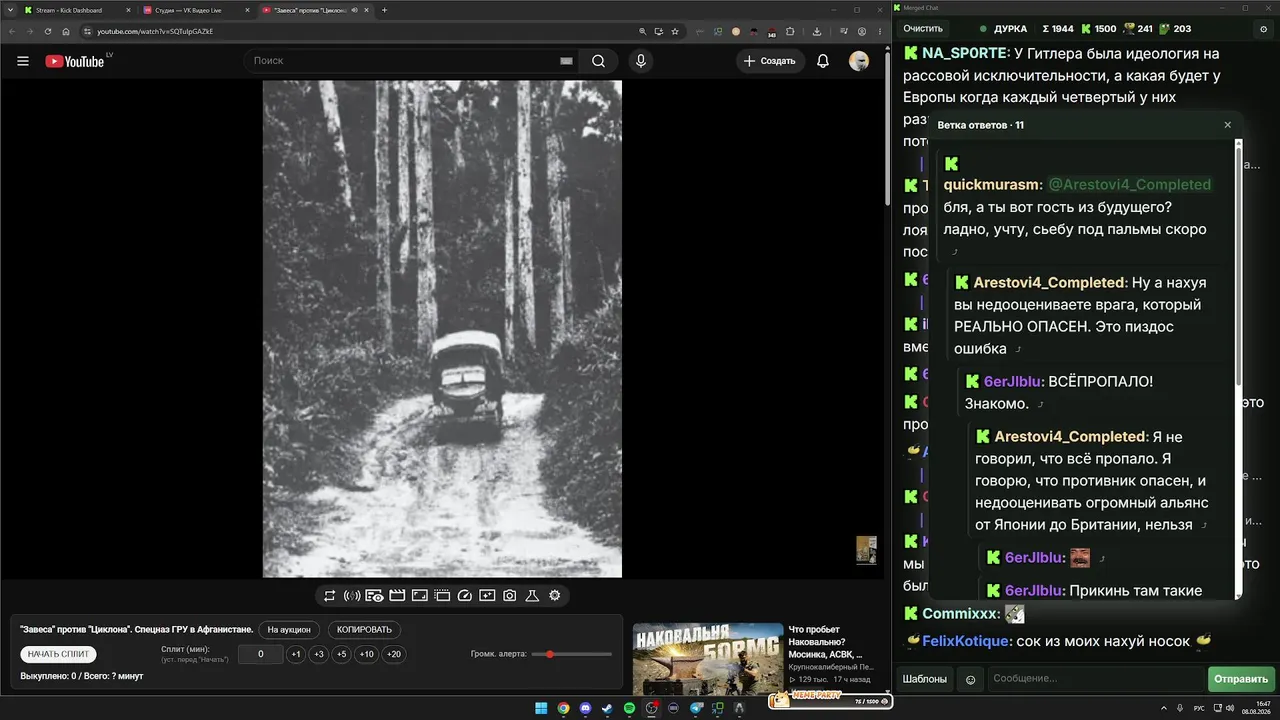Open Steam from the taskbar
Image resolution: width=1280 pixels, height=720 pixels.
[x=607, y=708]
